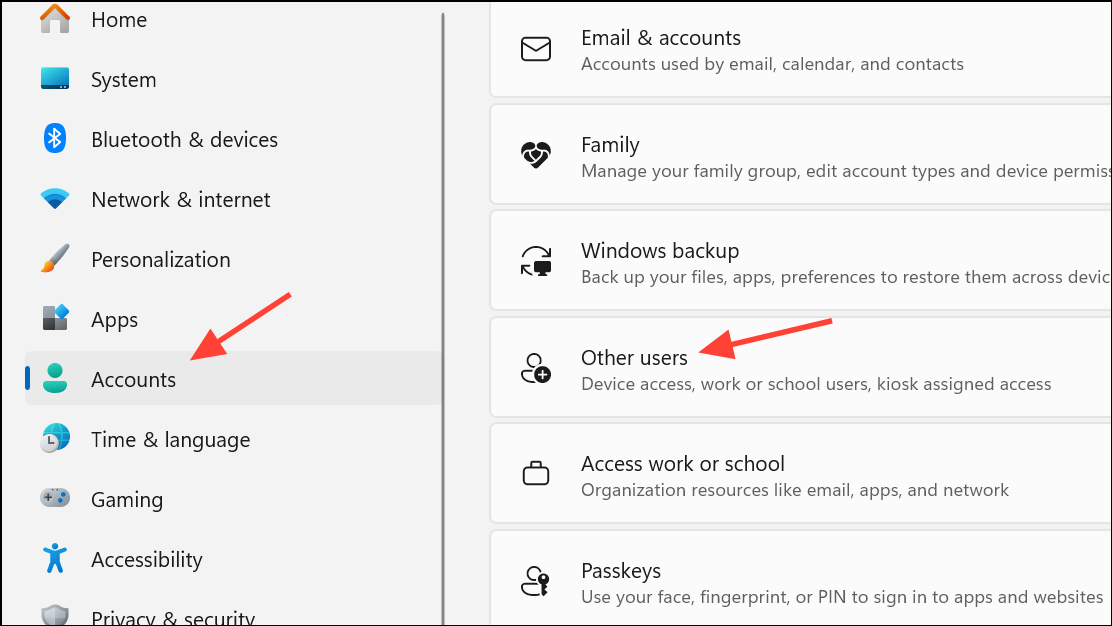Click the Privacy & security shield icon
Screen dimensions: 1112x626
[x=55, y=615]
